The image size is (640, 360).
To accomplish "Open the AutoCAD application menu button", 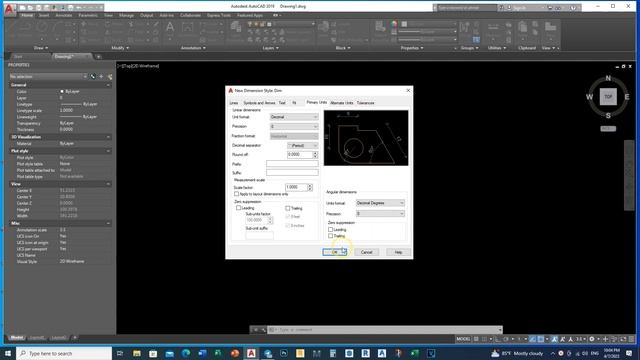I will click(x=9, y=8).
